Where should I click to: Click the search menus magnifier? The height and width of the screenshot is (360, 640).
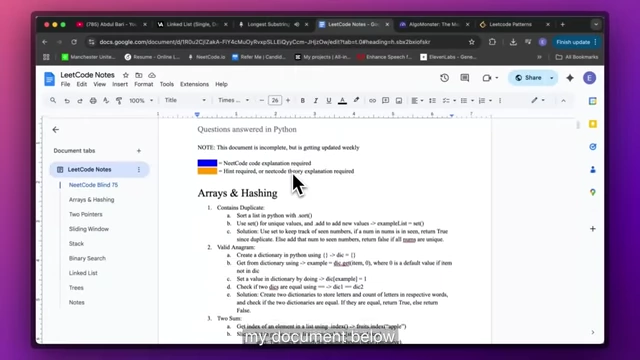tap(53, 100)
